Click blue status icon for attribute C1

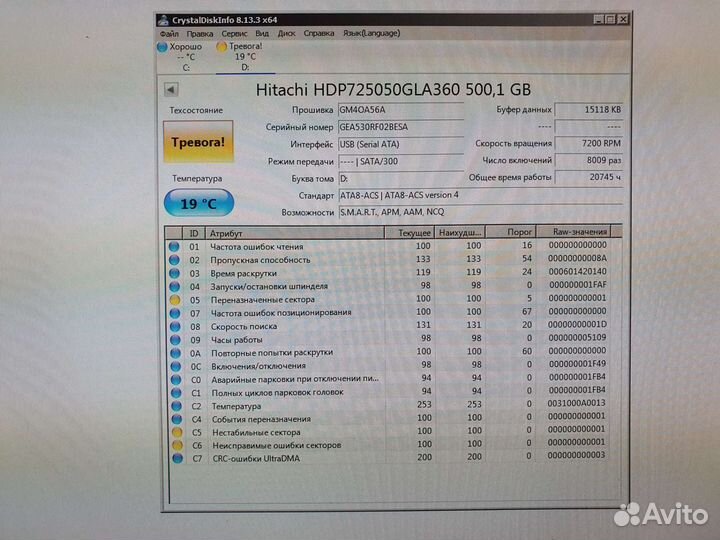coord(176,393)
